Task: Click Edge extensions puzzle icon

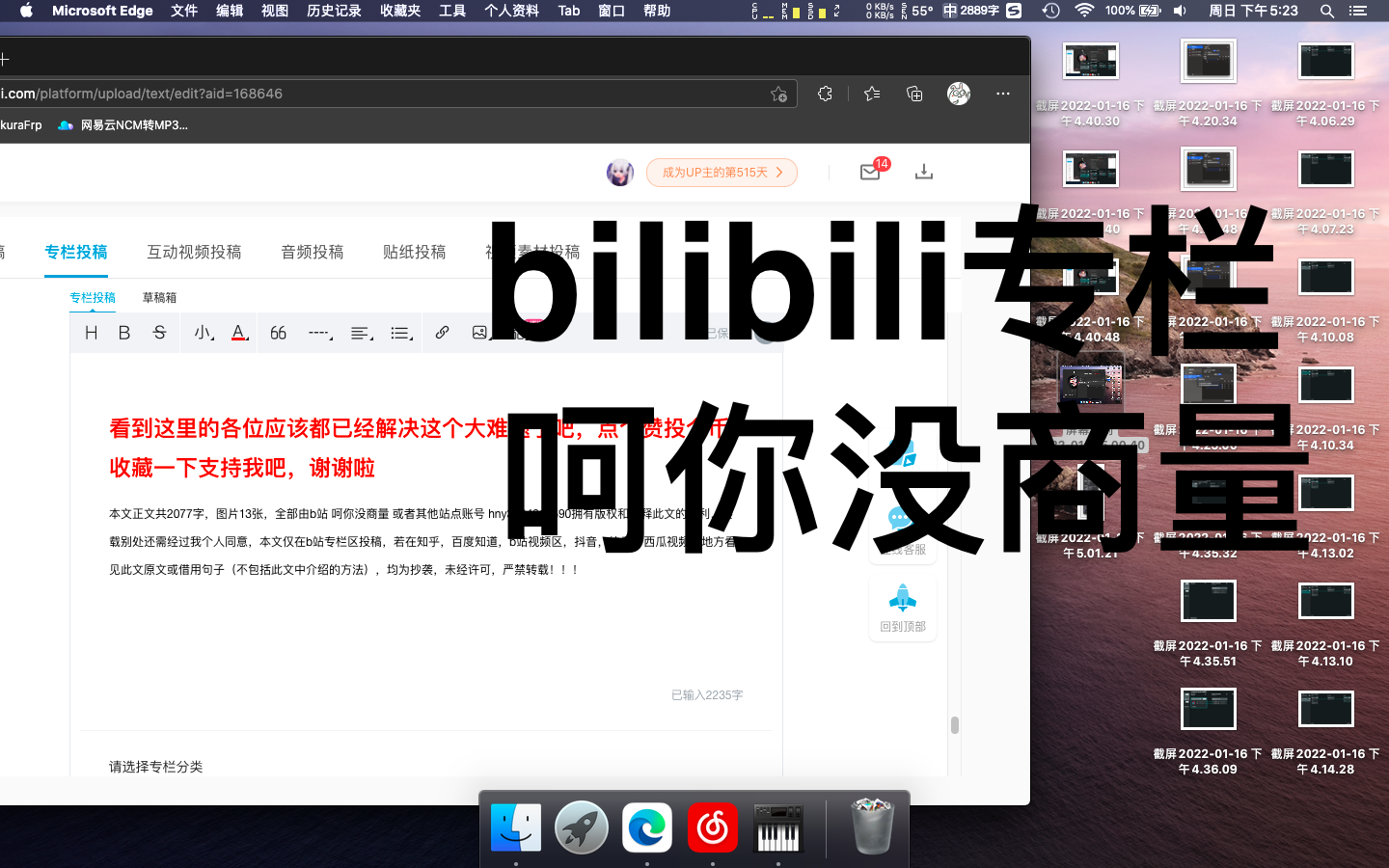Action: 825,94
